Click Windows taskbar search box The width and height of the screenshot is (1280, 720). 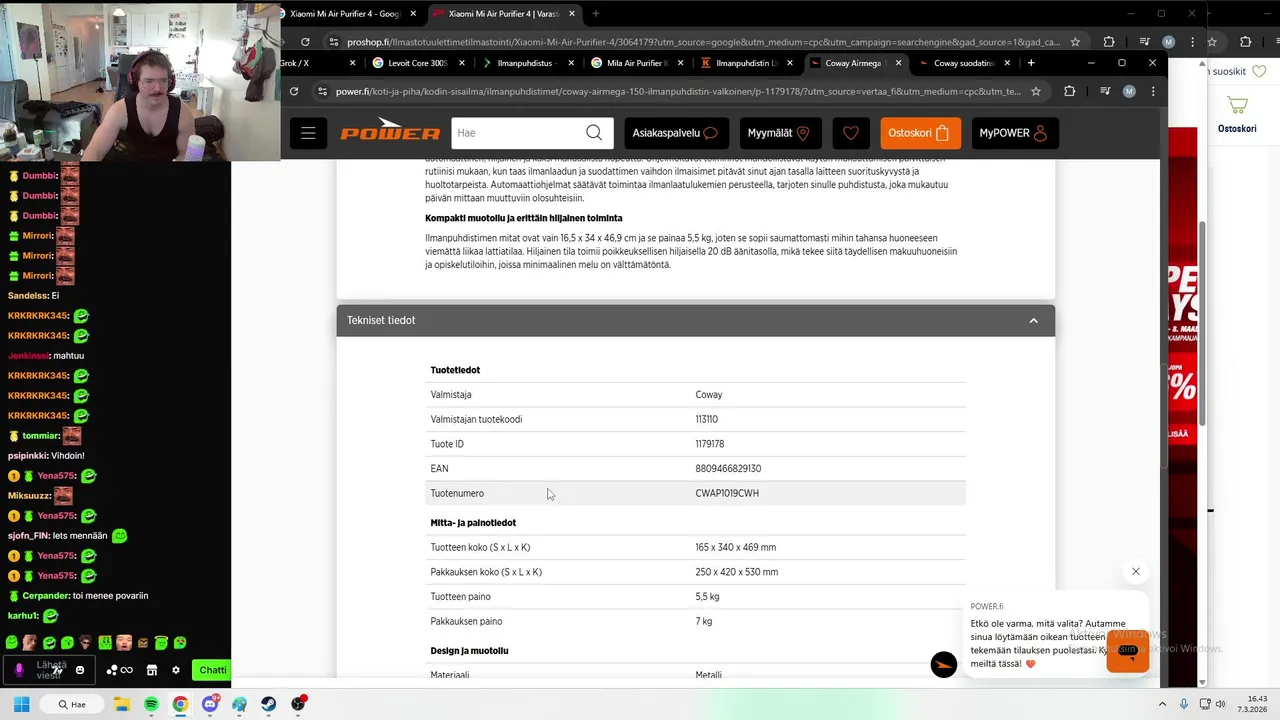(72, 704)
